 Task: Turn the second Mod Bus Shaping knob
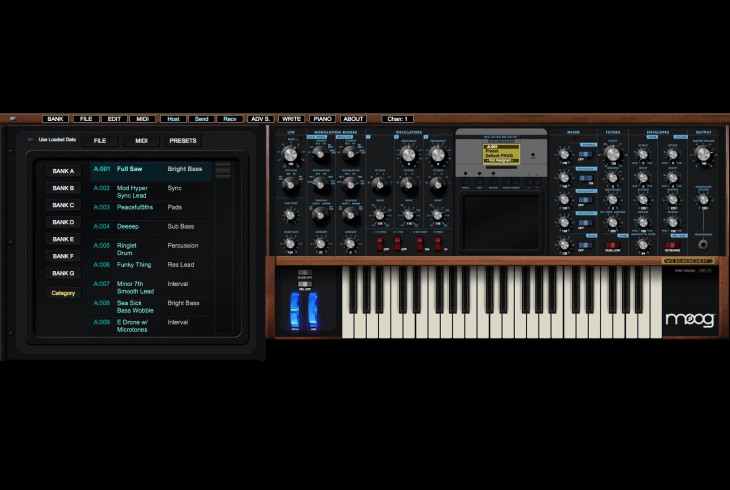(x=350, y=214)
